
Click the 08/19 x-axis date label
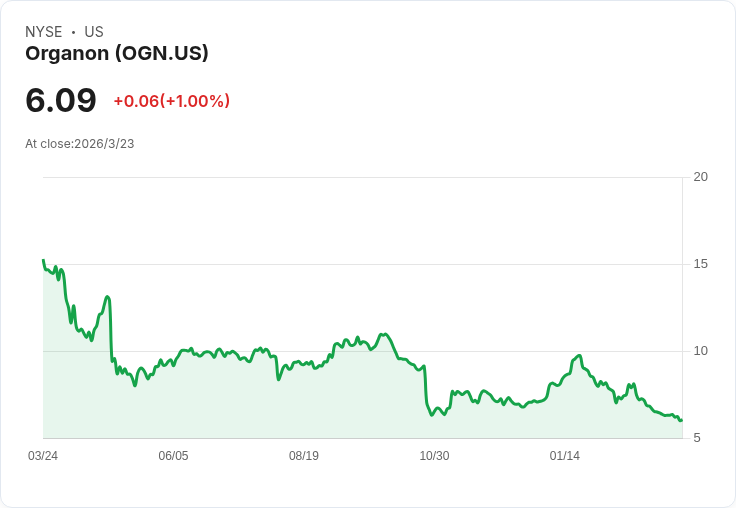tap(304, 456)
